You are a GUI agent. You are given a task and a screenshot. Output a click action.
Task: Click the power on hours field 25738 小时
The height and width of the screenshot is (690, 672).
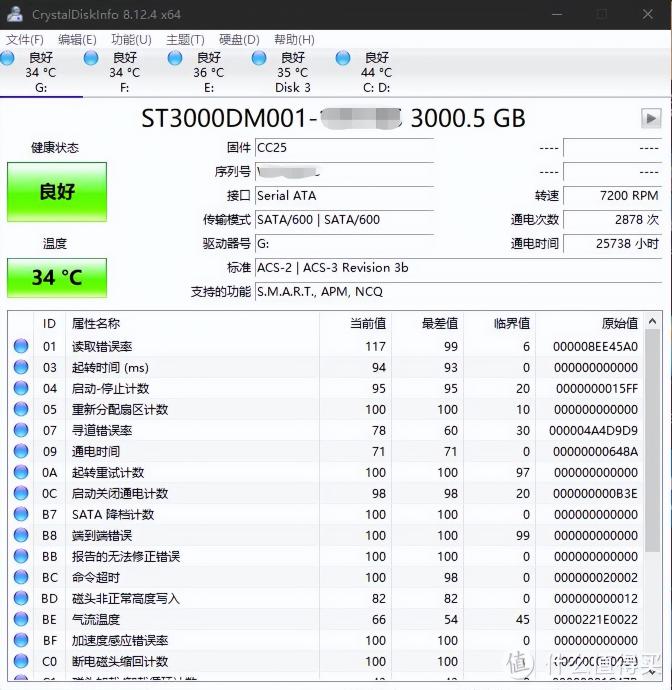point(612,244)
